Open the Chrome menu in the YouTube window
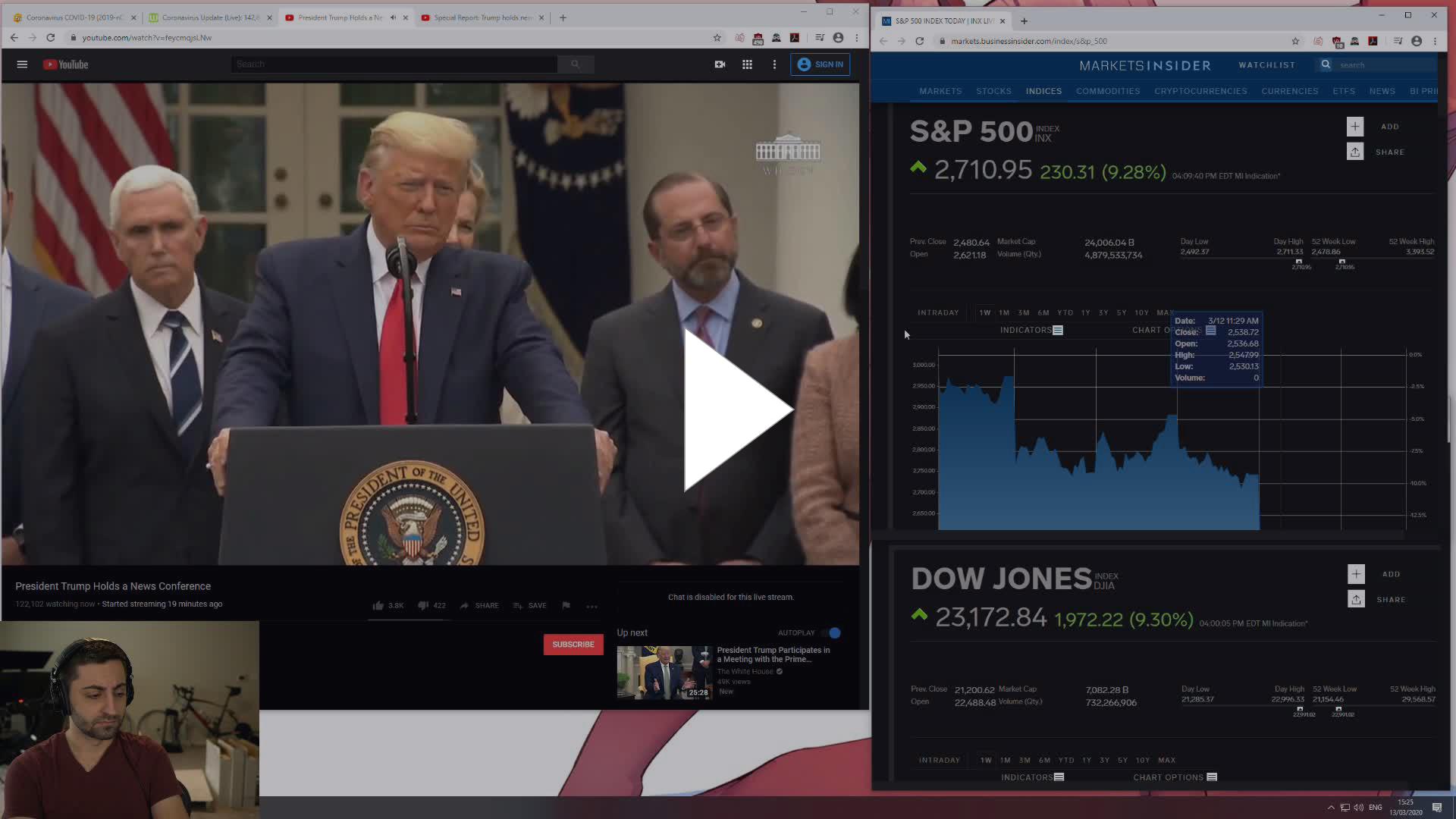The height and width of the screenshot is (819, 1456). click(857, 38)
